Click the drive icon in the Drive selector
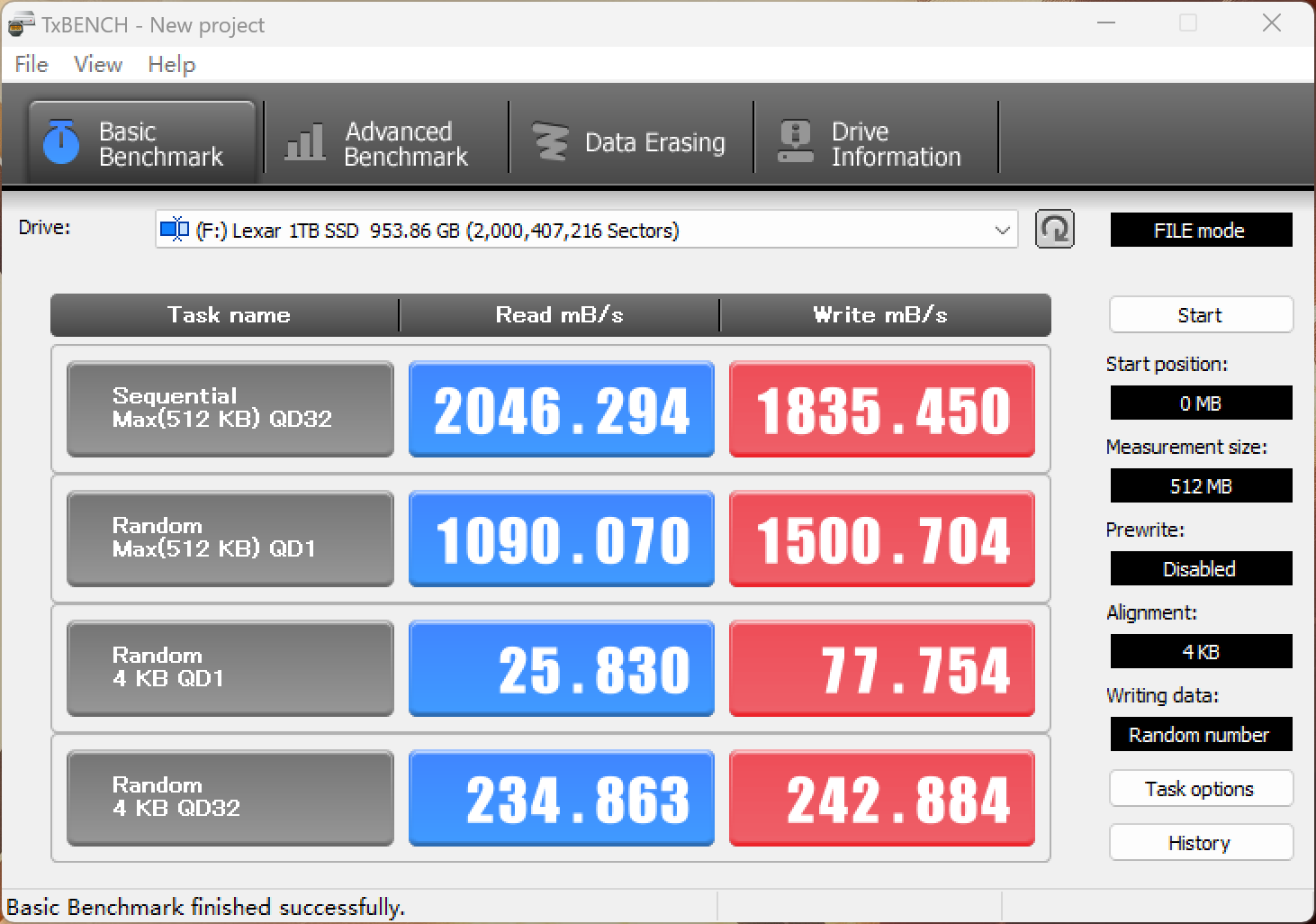The height and width of the screenshot is (924, 1316). 174,230
